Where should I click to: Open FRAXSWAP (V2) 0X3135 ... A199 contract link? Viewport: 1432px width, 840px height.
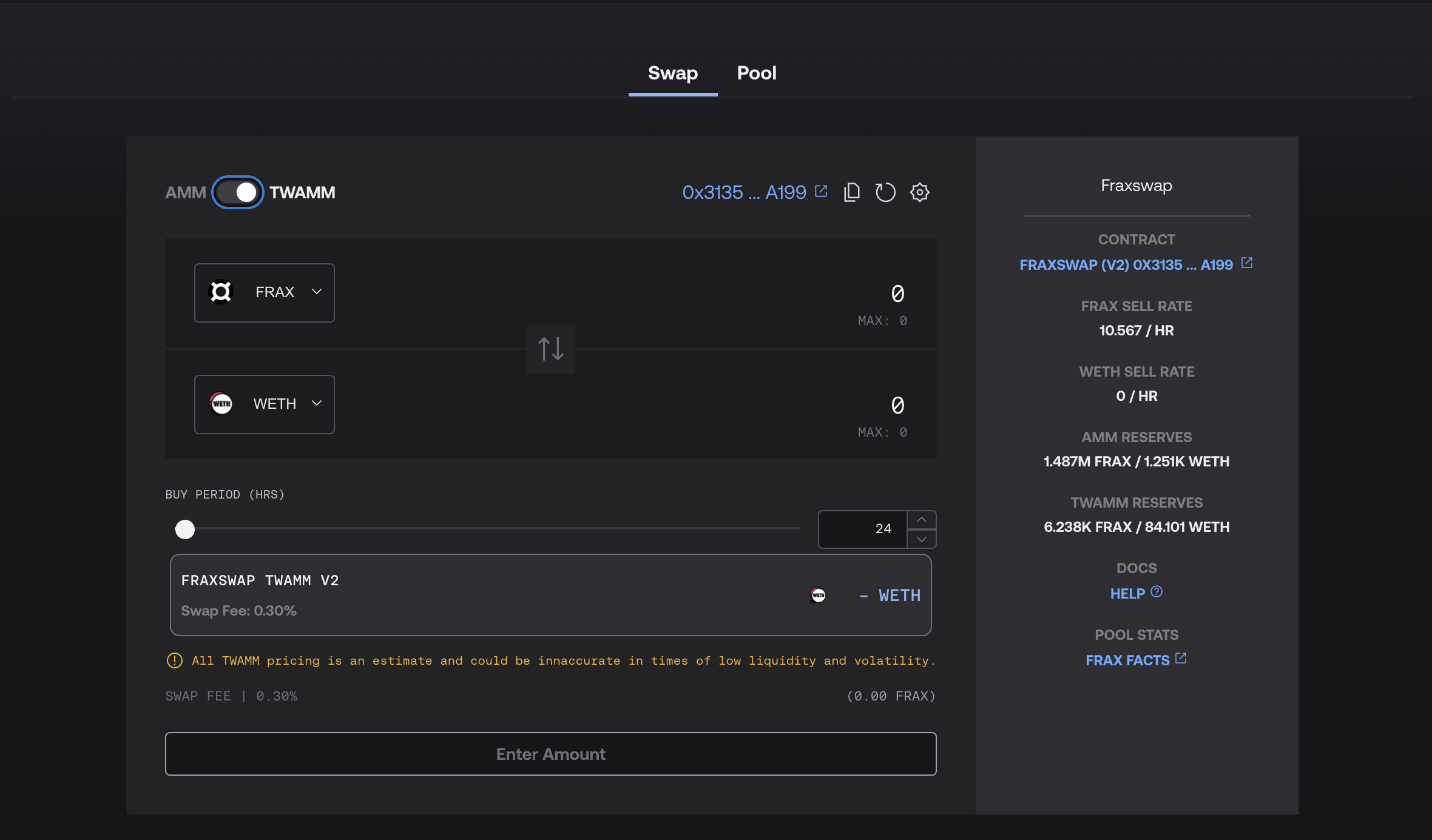(1126, 265)
